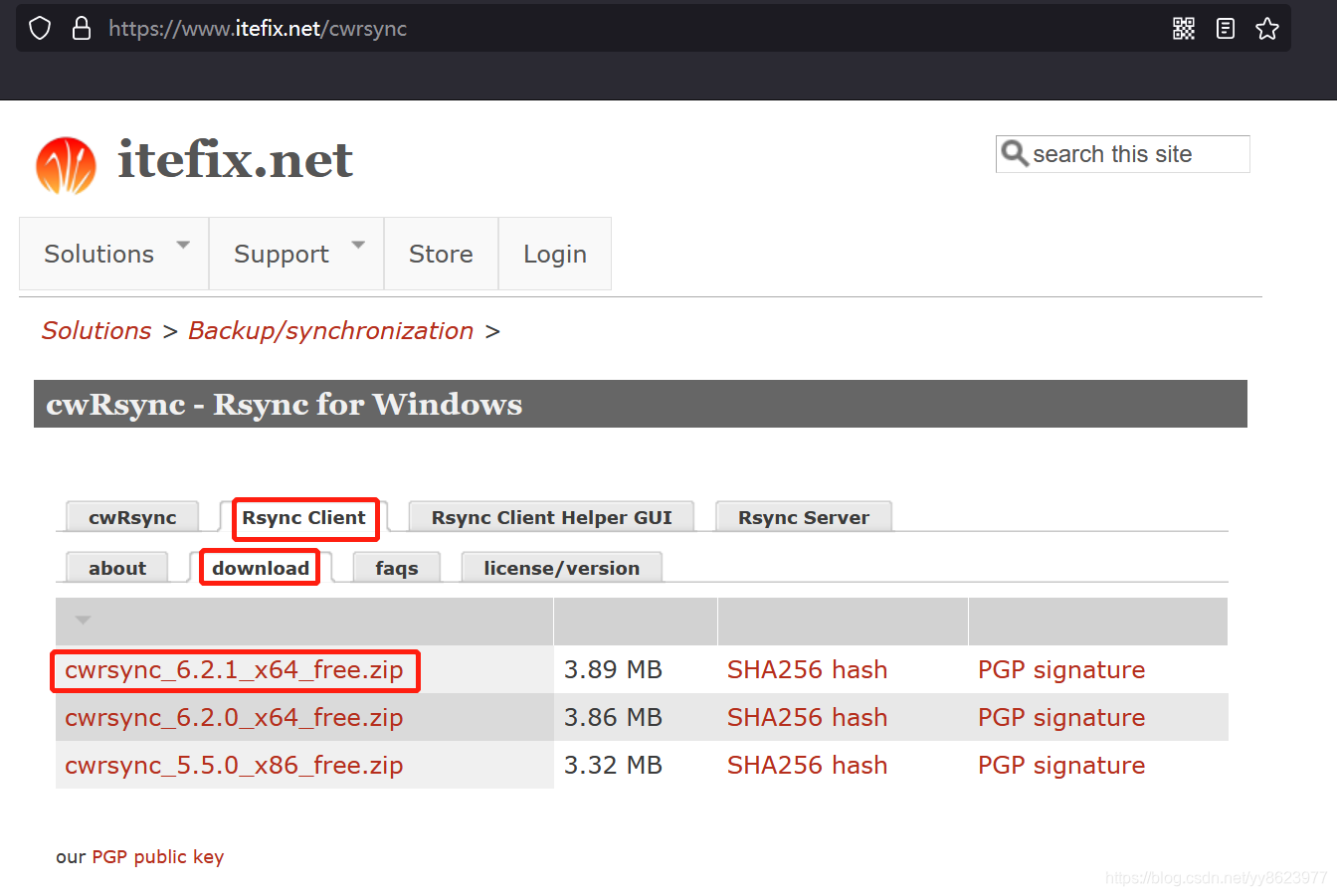Click the padlock icon in the address bar
1337x896 pixels.
coord(81,28)
